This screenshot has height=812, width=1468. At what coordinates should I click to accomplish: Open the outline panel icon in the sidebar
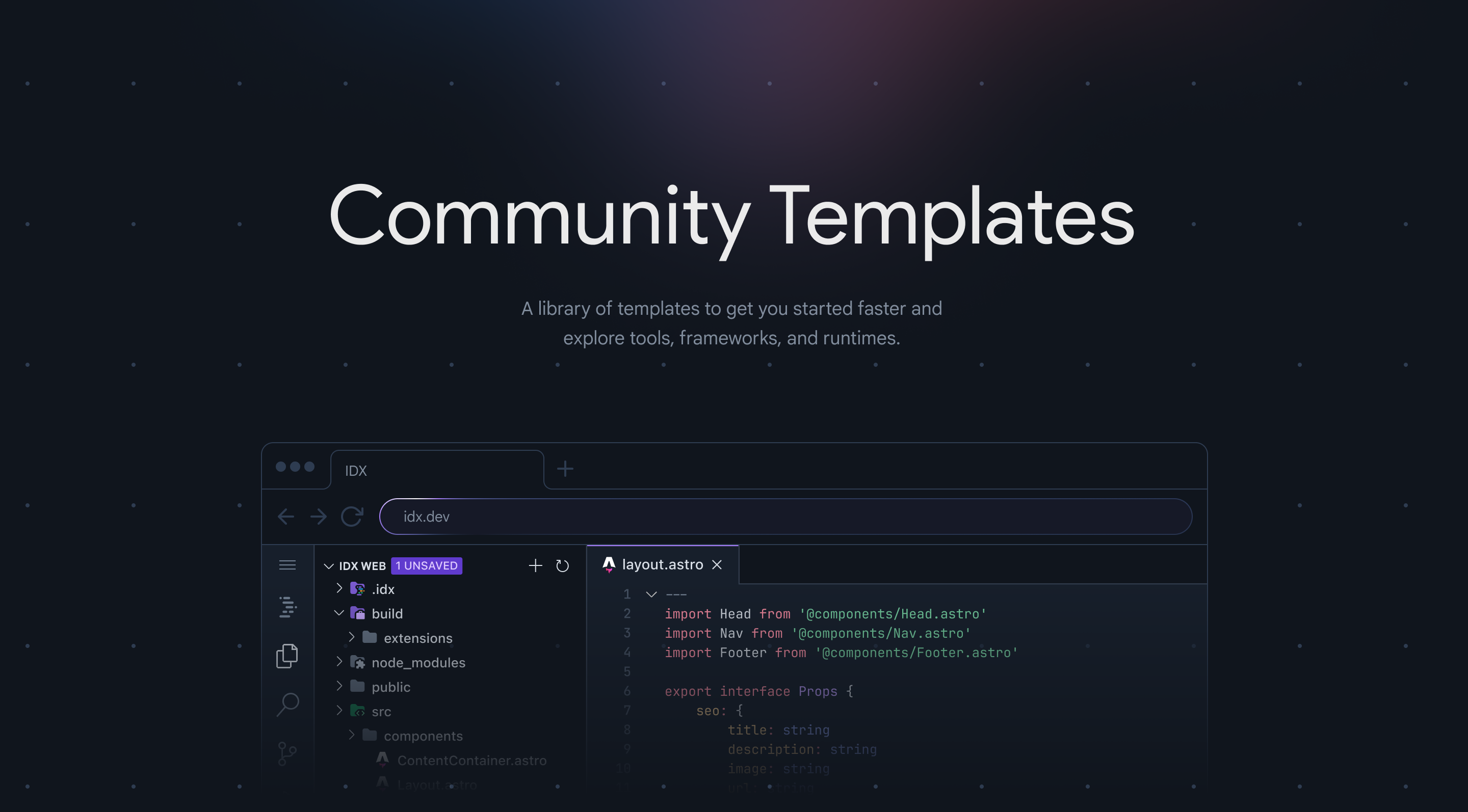point(288,607)
